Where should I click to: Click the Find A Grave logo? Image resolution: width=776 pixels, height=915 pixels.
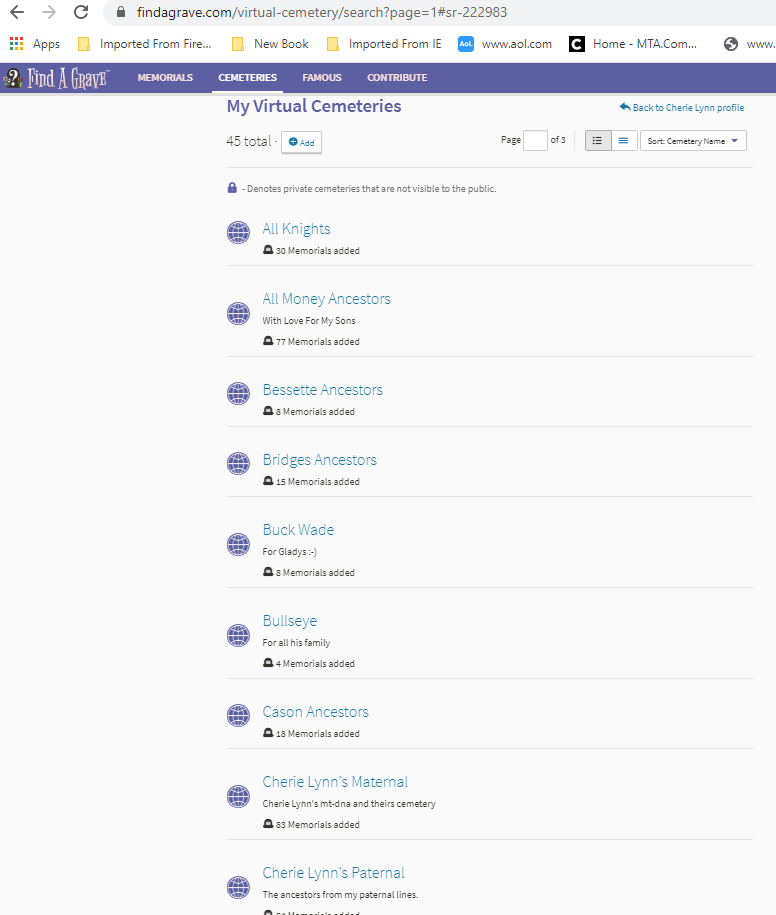(x=56, y=78)
